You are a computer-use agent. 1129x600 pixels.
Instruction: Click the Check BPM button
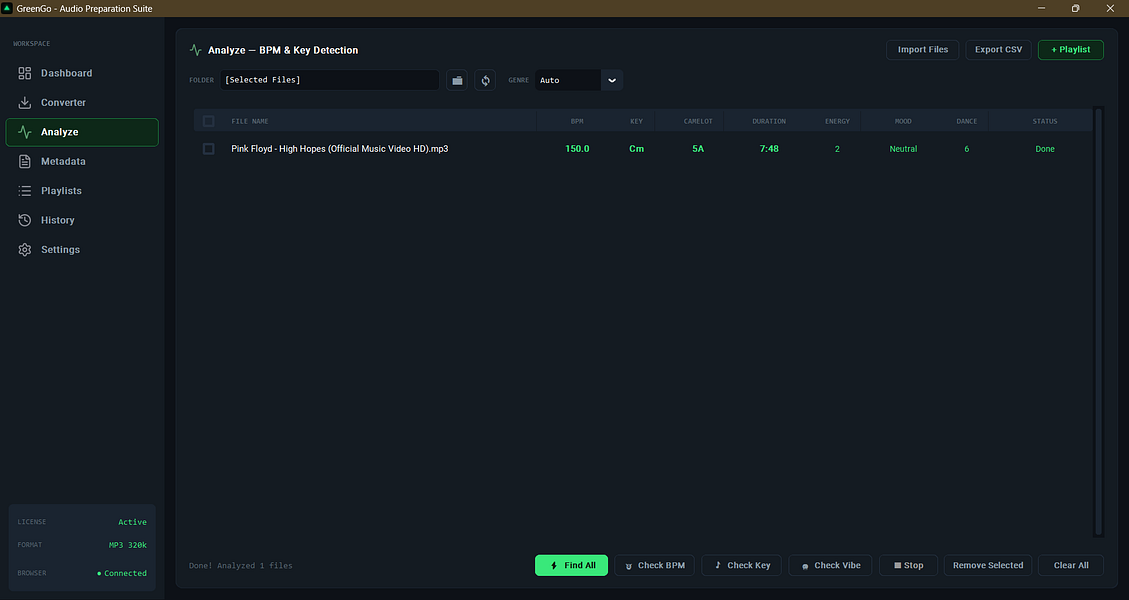pyautogui.click(x=655, y=565)
